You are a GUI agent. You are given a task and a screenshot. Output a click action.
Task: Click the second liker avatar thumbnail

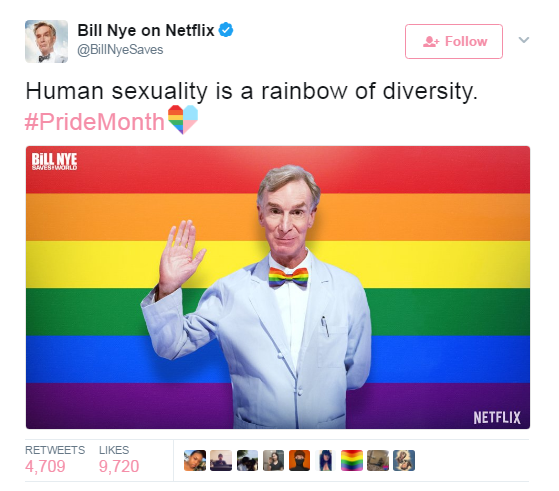coord(221,460)
